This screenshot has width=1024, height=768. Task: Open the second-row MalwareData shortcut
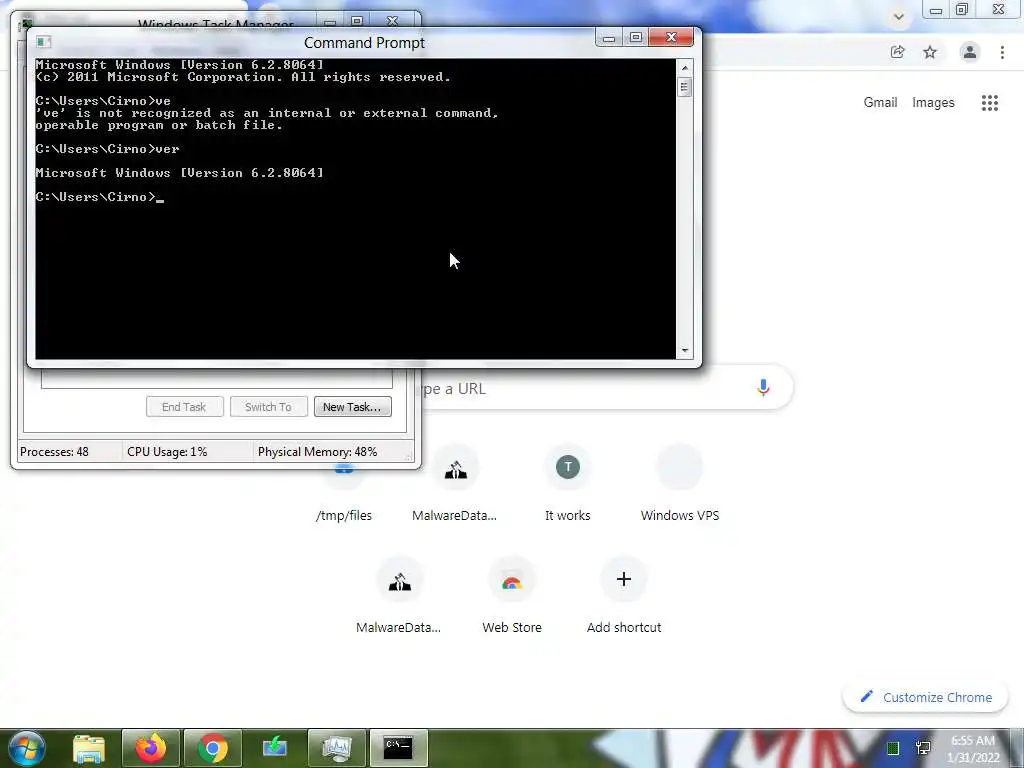click(x=399, y=597)
